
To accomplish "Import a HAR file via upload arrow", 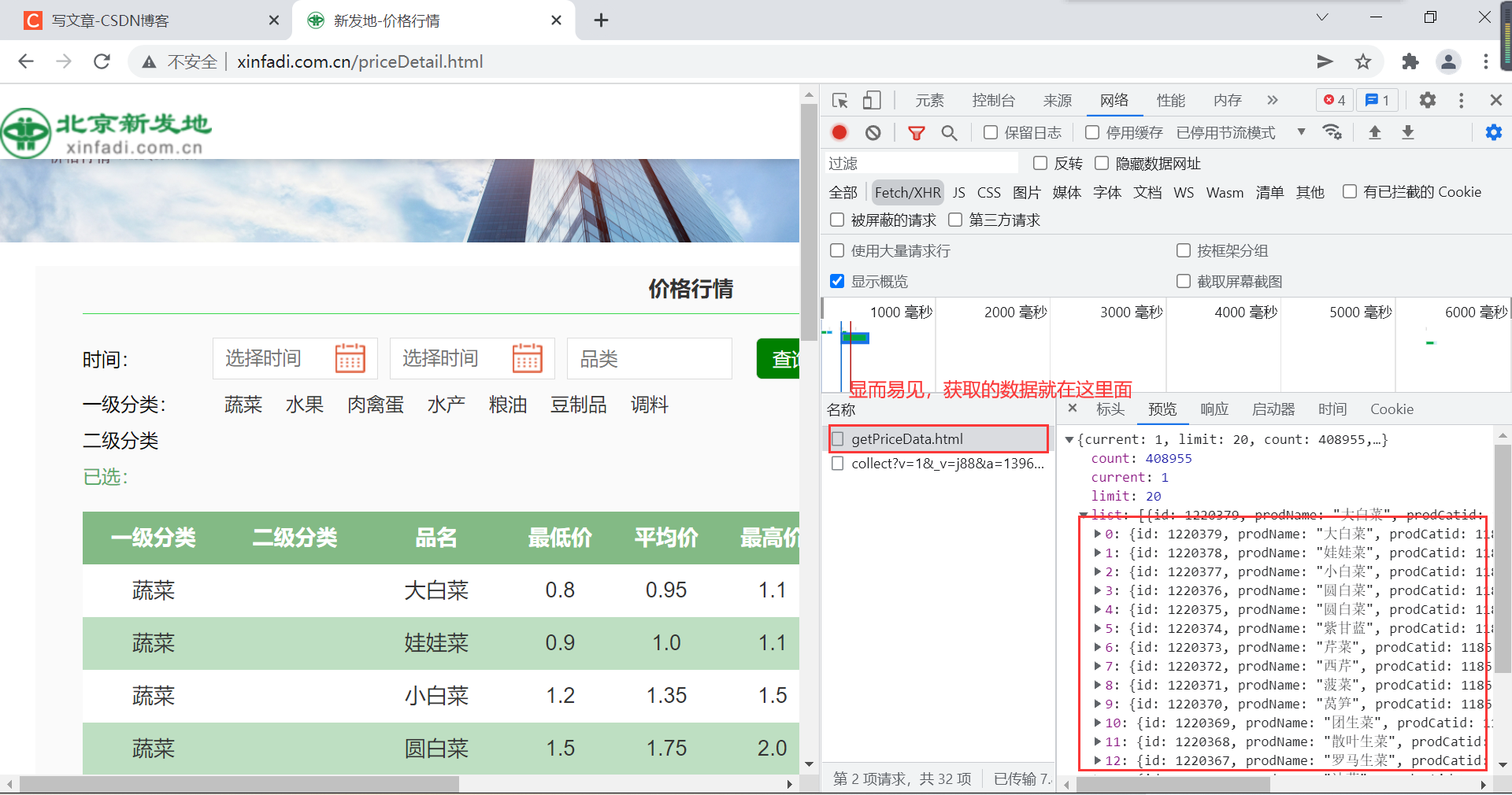I will coord(1374,132).
